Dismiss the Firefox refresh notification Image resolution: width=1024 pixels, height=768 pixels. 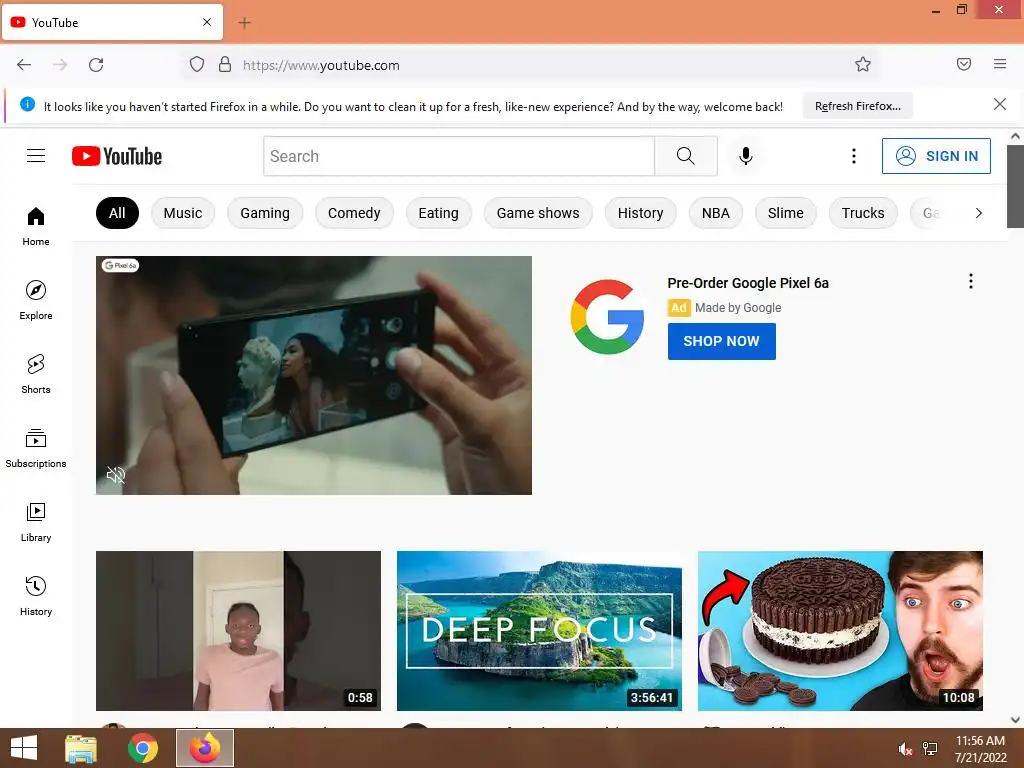(1000, 104)
